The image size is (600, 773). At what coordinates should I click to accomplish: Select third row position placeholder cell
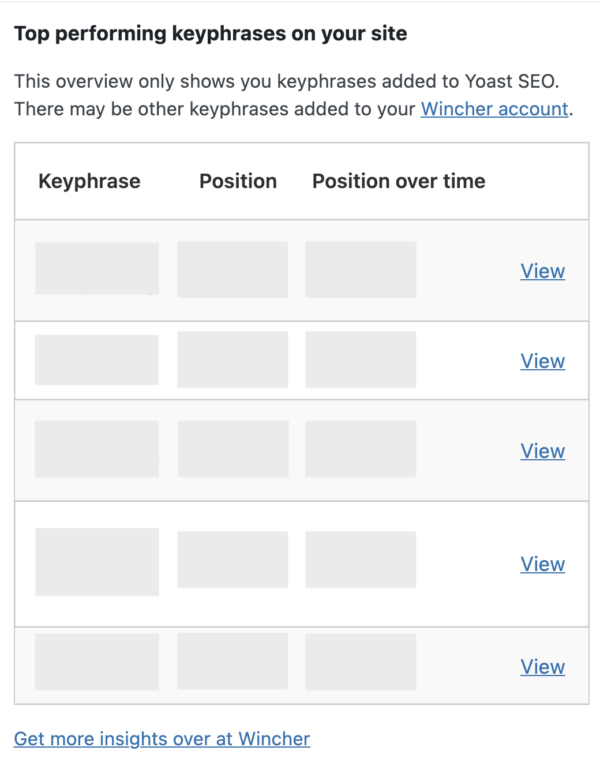tap(232, 449)
